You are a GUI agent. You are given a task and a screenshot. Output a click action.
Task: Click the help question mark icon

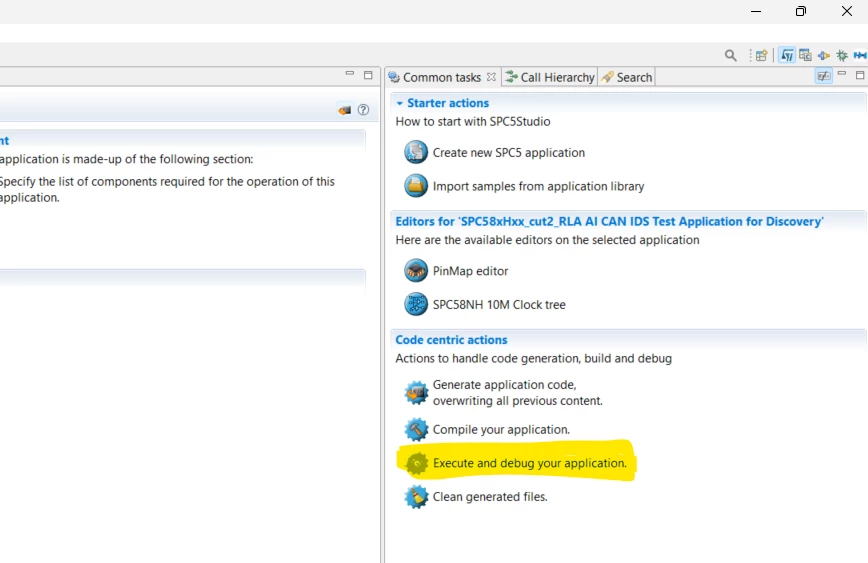(x=363, y=110)
